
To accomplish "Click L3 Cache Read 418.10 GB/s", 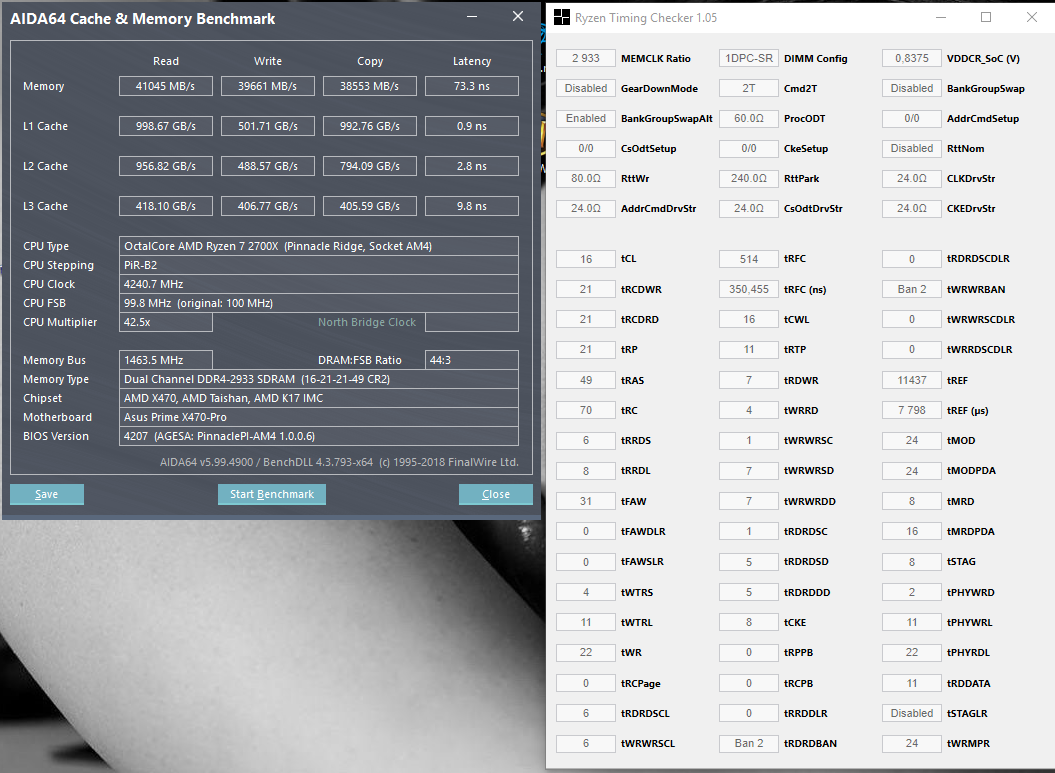I will [x=166, y=206].
